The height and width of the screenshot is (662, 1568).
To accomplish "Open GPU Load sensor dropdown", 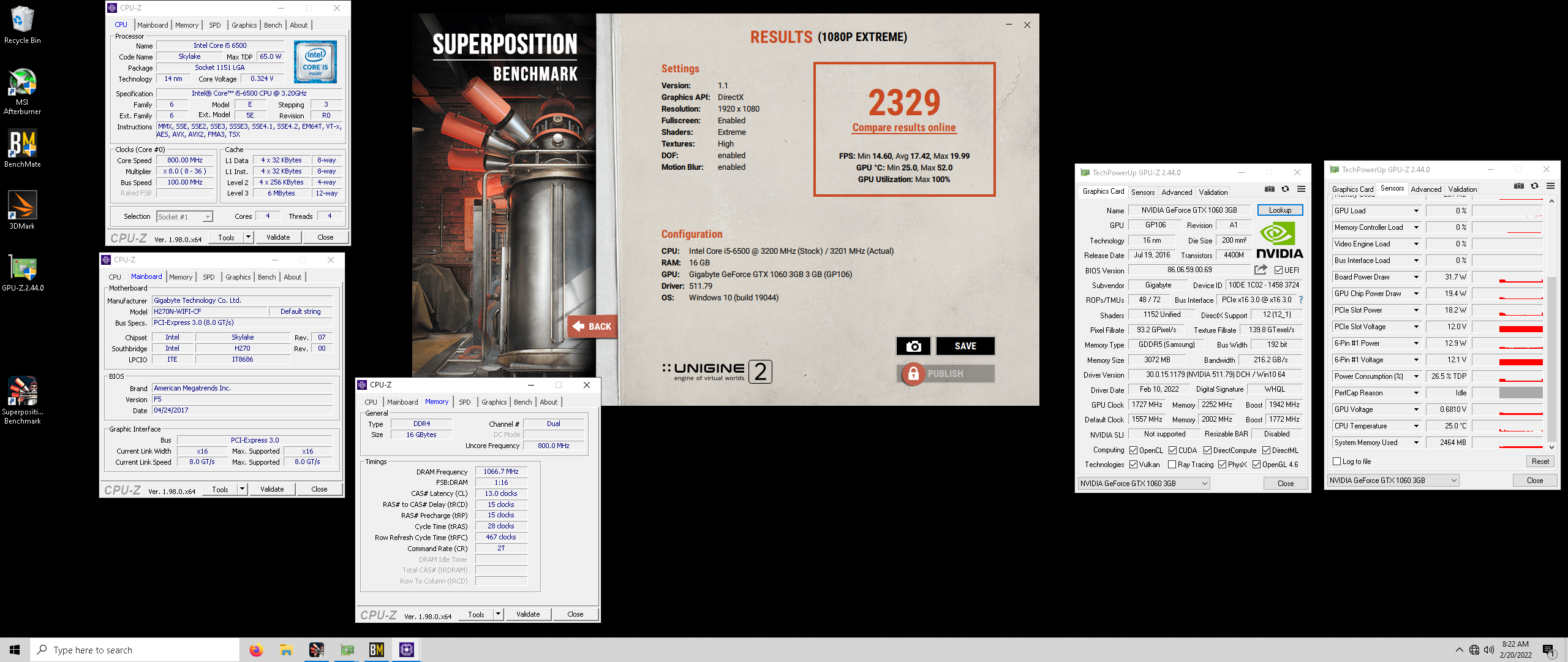I will coord(1416,211).
